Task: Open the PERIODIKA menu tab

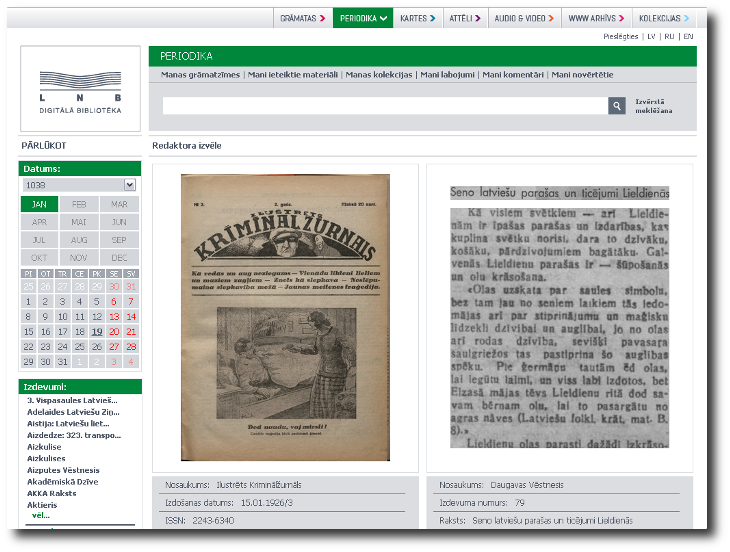Action: point(363,18)
